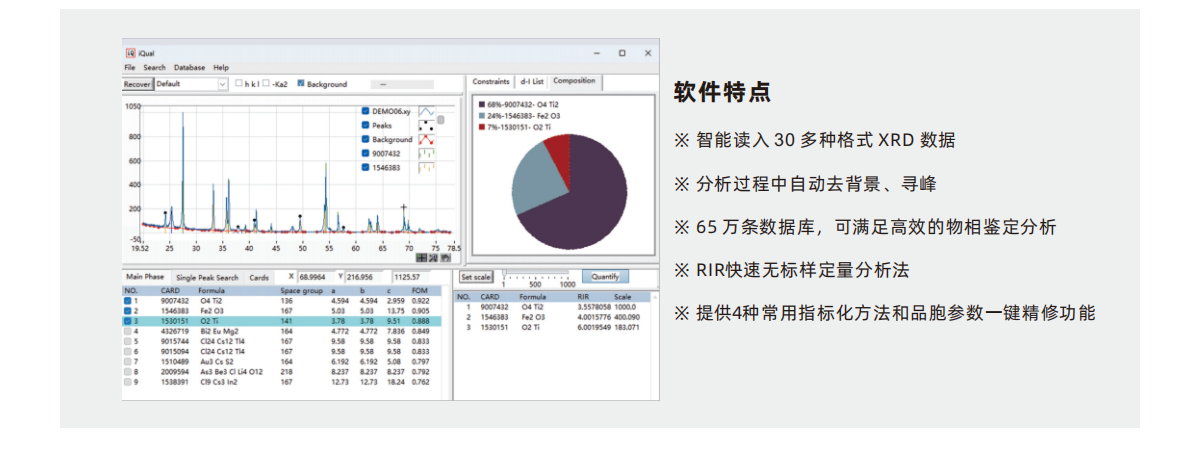Click the DEMO06.xy line style icon

pos(426,112)
